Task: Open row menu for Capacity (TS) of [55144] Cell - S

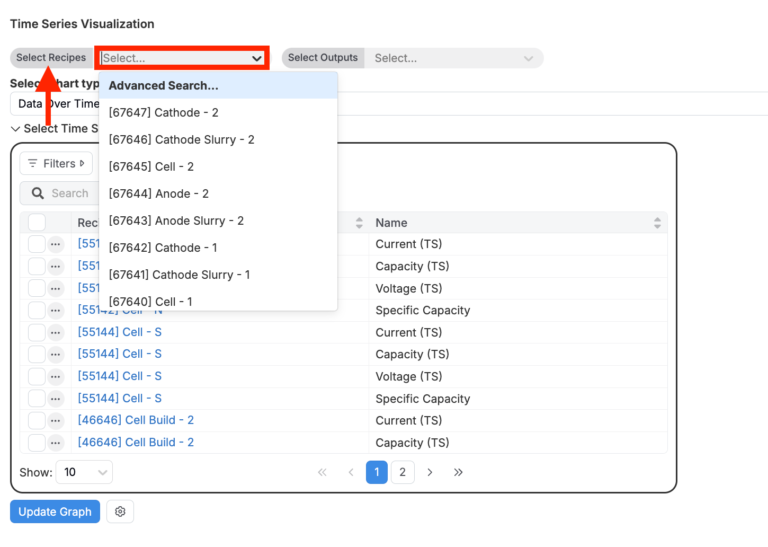Action: pyautogui.click(x=55, y=355)
